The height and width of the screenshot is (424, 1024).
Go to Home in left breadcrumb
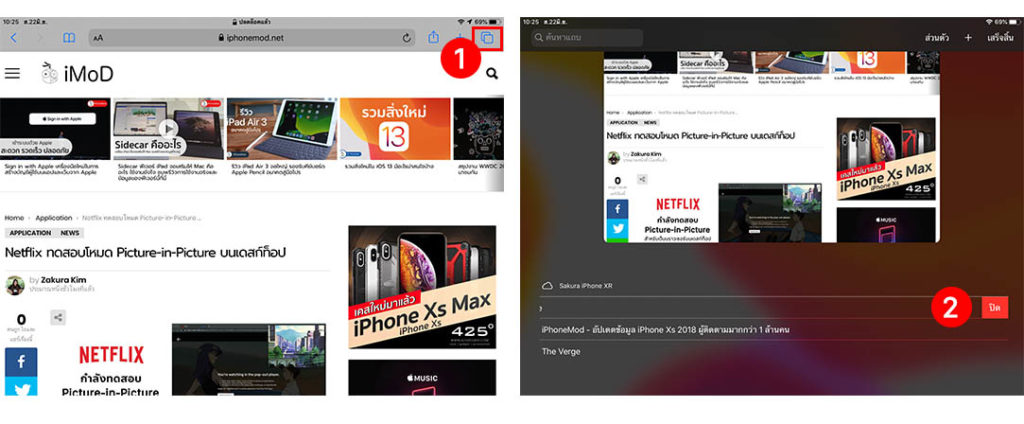pyautogui.click(x=14, y=218)
